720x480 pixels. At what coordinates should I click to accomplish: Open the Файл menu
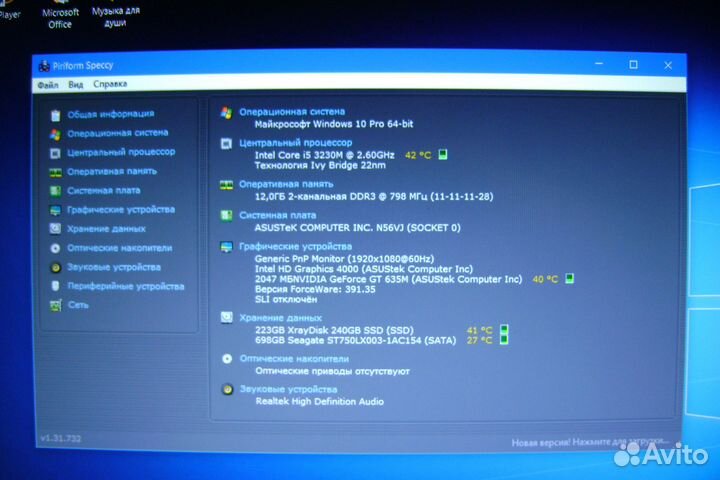point(48,85)
